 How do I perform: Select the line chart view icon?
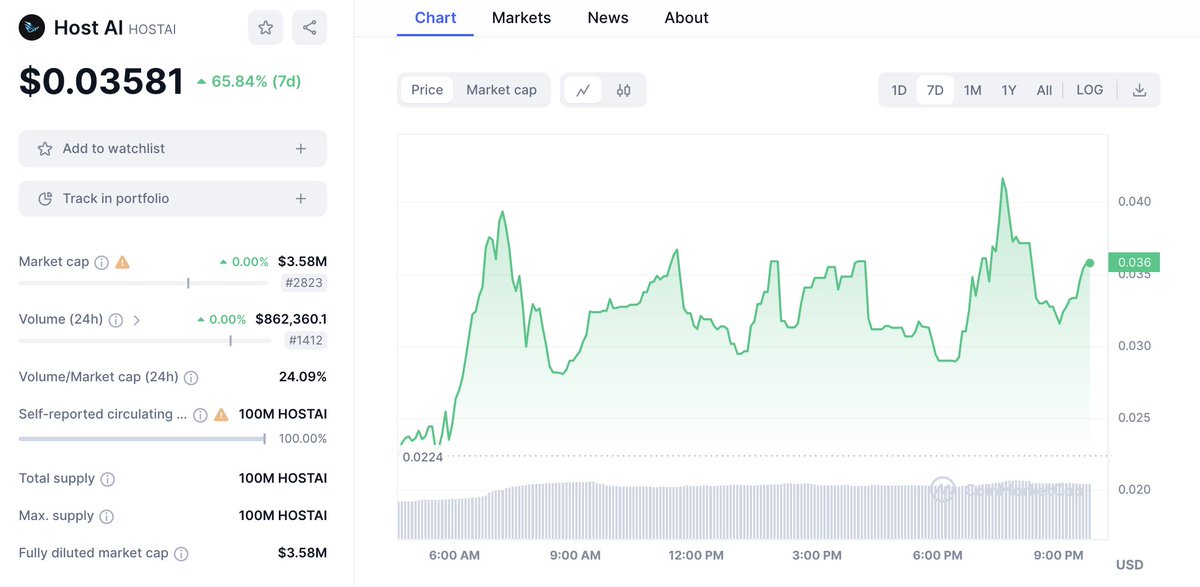point(583,90)
